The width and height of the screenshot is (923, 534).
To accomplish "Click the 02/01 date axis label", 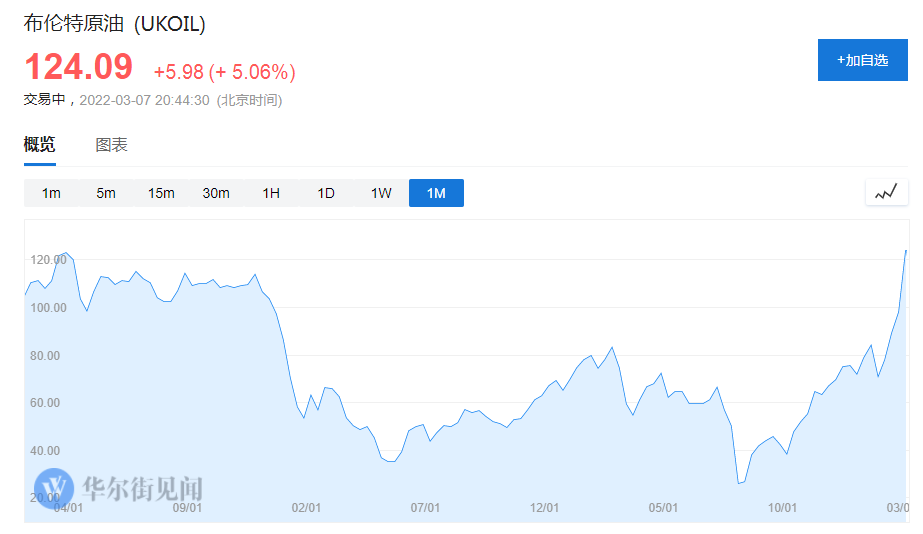I will point(306,508).
